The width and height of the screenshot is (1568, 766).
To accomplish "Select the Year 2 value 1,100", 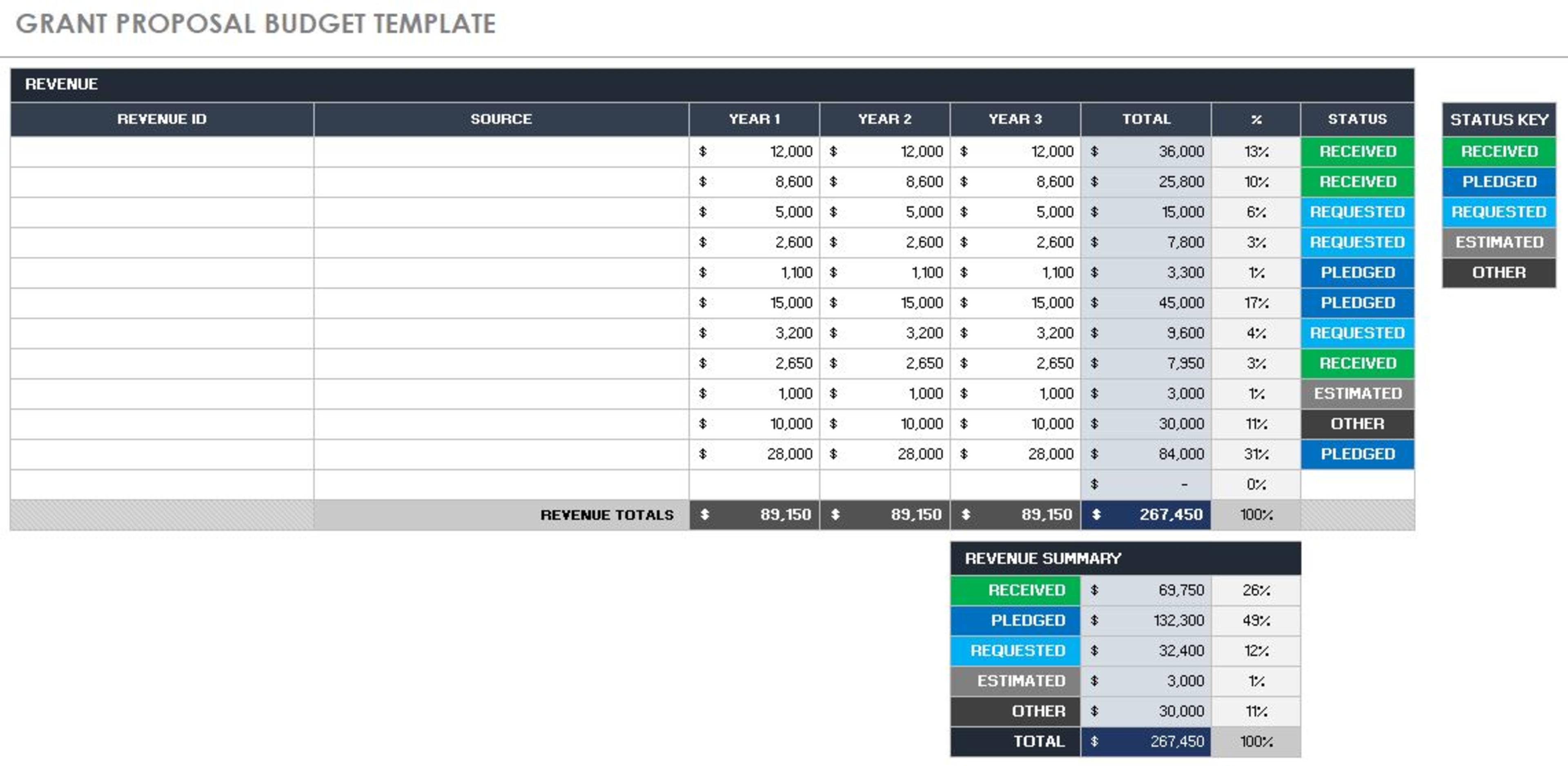I will [x=884, y=272].
